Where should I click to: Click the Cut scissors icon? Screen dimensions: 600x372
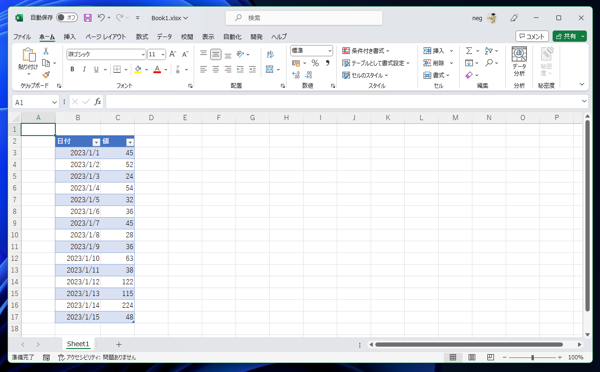pos(46,51)
